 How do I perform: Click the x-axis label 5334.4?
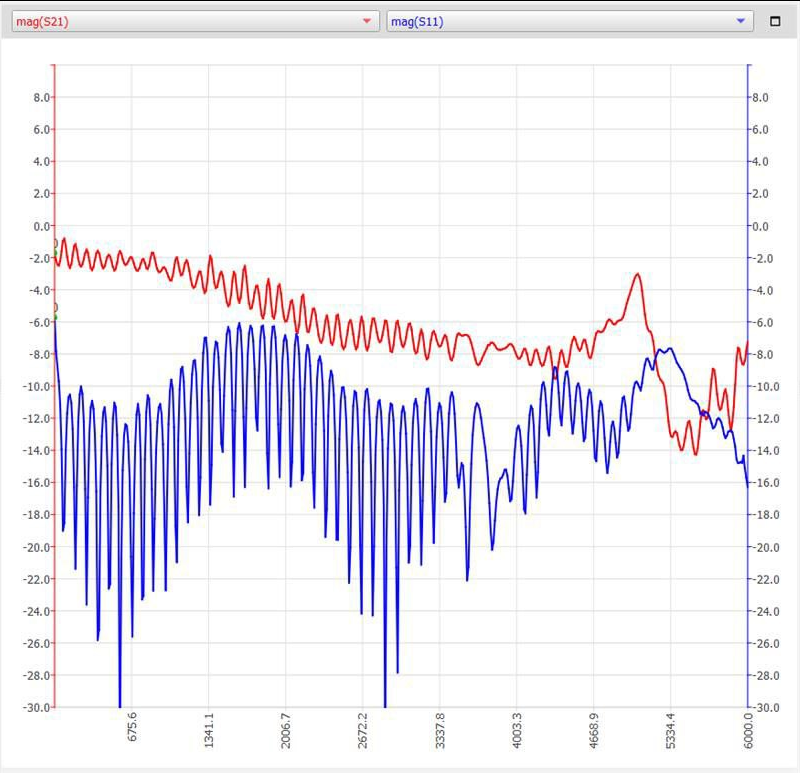tap(671, 731)
